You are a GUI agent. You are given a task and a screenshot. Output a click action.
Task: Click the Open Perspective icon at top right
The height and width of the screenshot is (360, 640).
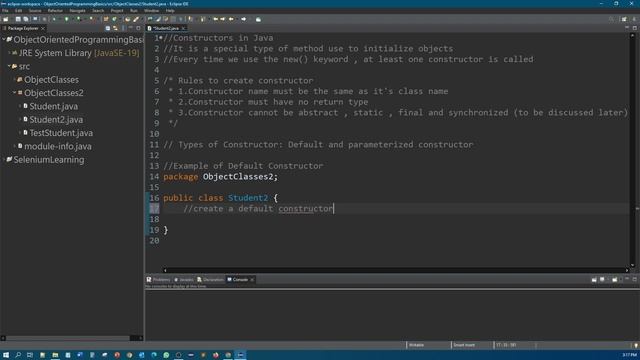pyautogui.click(x=624, y=19)
